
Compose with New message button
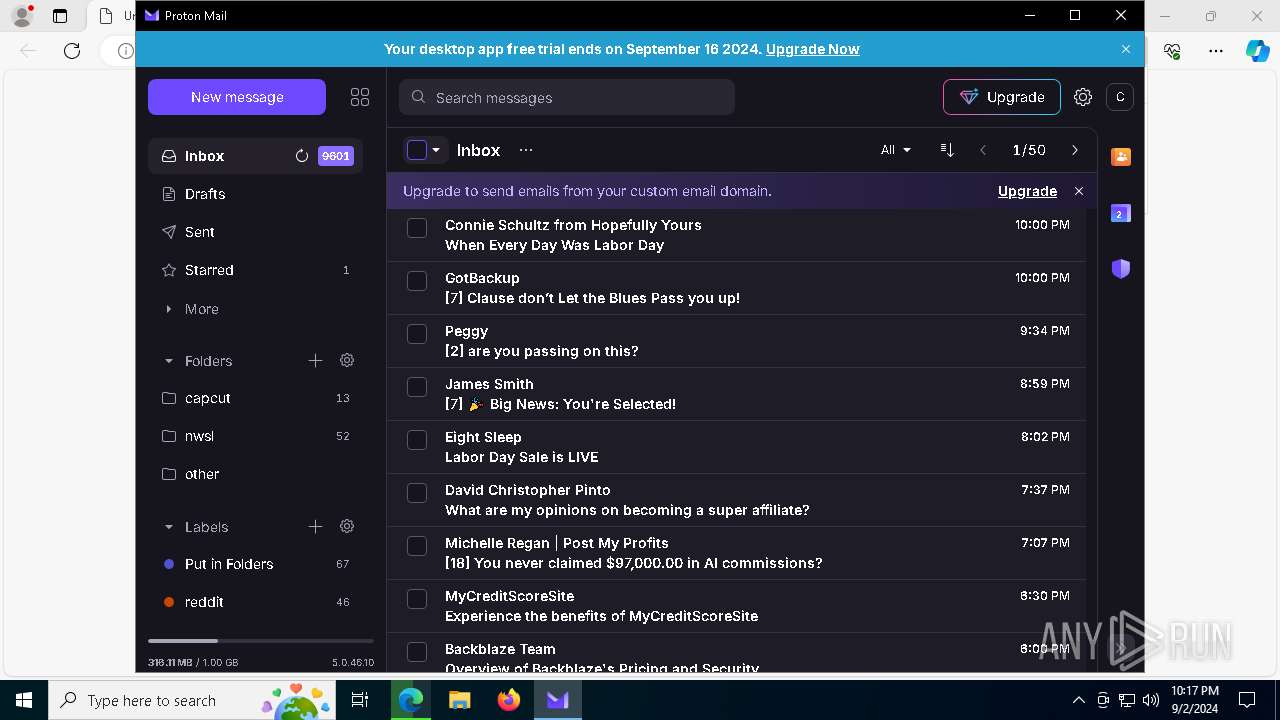click(237, 97)
